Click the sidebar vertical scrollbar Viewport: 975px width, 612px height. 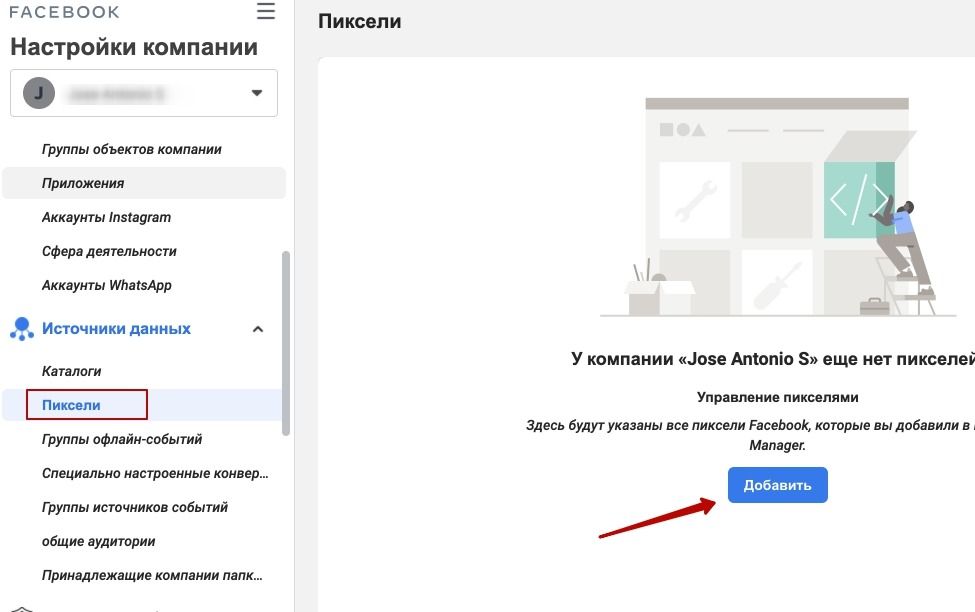287,340
